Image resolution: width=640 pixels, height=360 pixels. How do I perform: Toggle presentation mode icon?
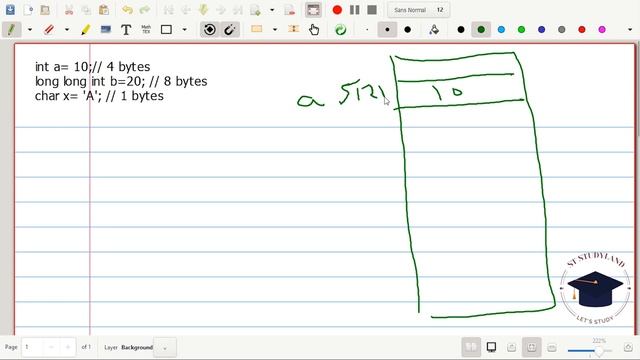491,347
